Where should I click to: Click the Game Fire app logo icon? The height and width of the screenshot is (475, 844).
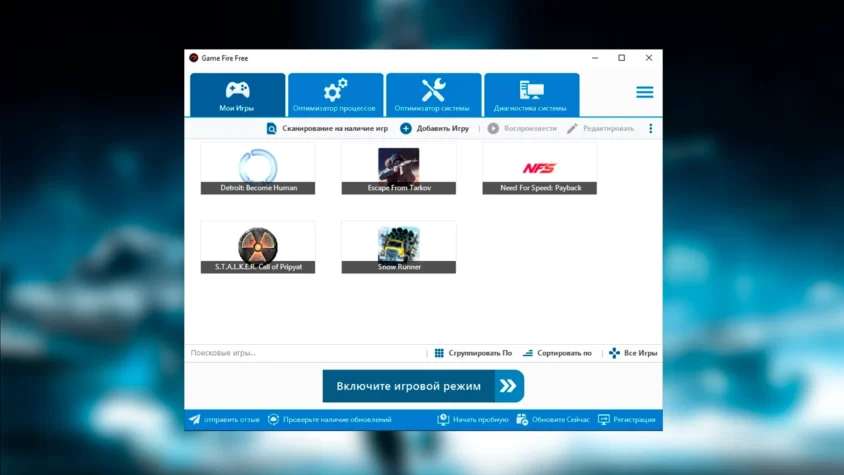(194, 58)
